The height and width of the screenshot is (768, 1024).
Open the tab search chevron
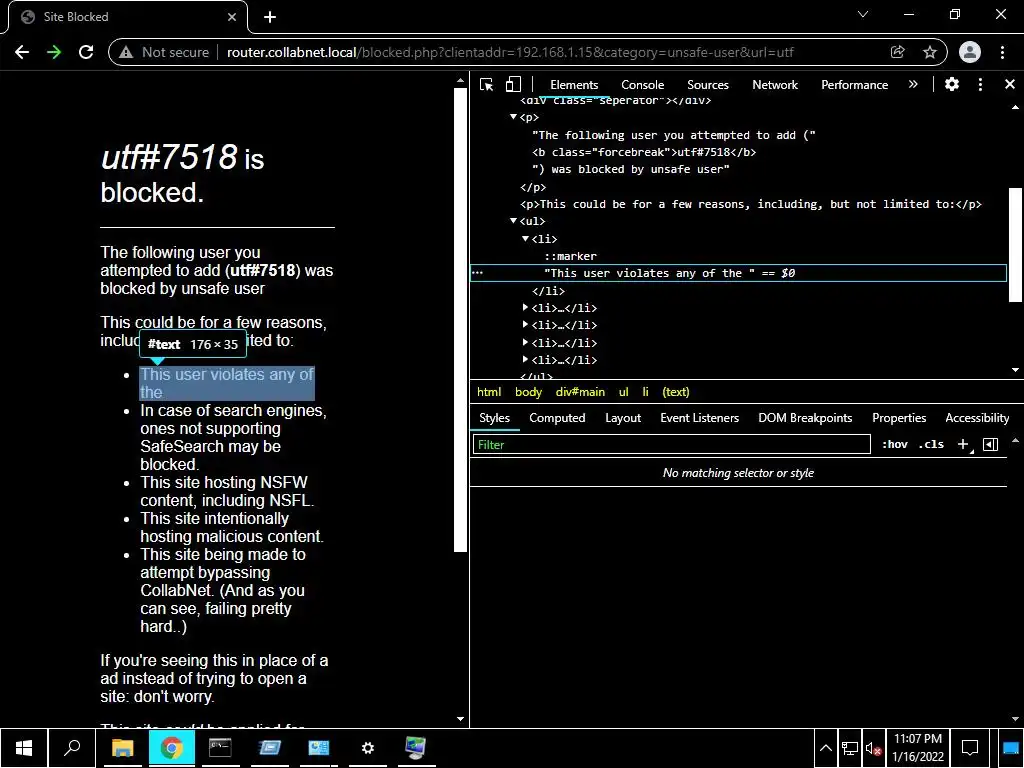863,14
